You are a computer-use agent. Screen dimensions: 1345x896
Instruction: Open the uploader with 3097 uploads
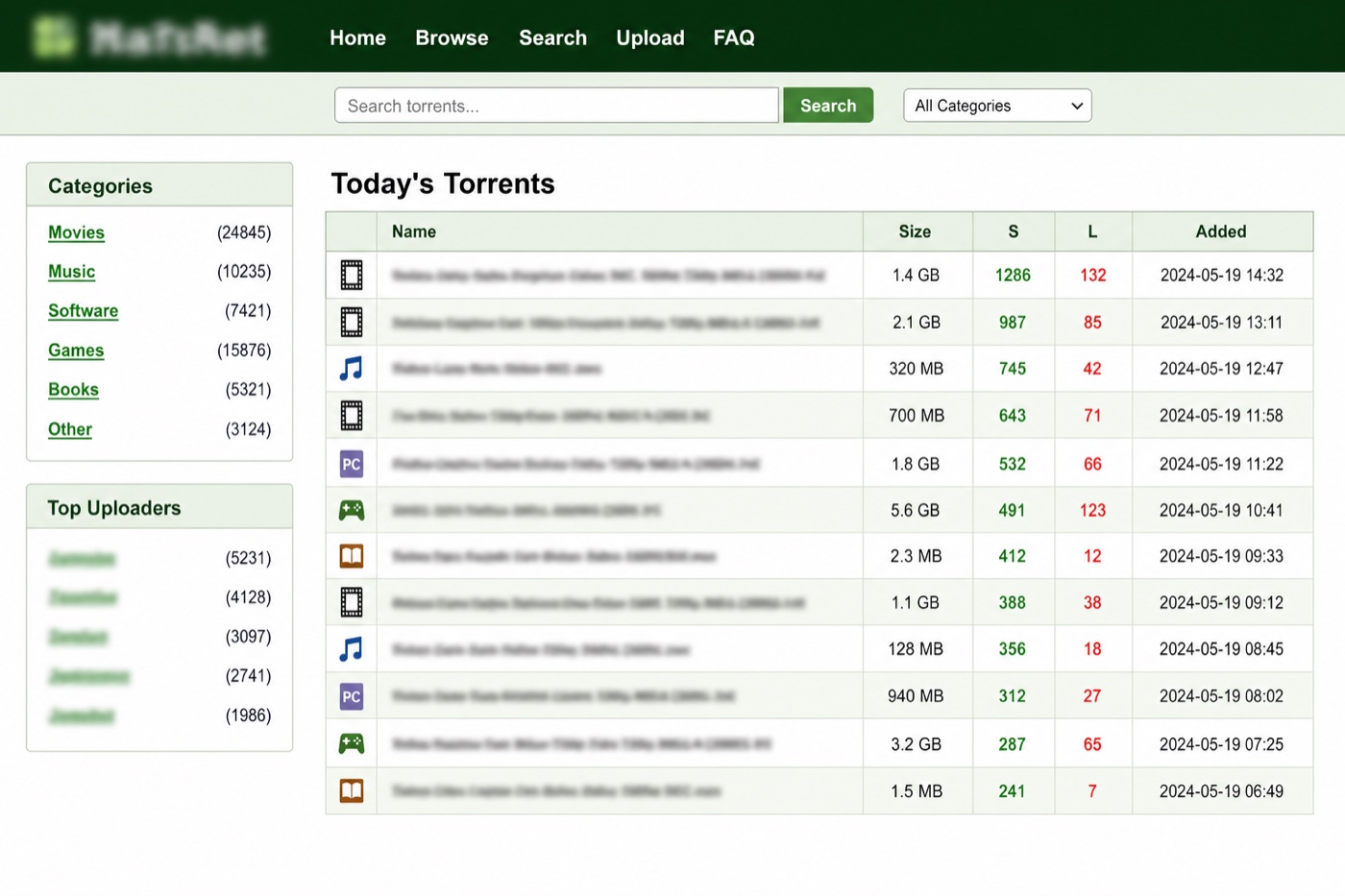click(78, 637)
